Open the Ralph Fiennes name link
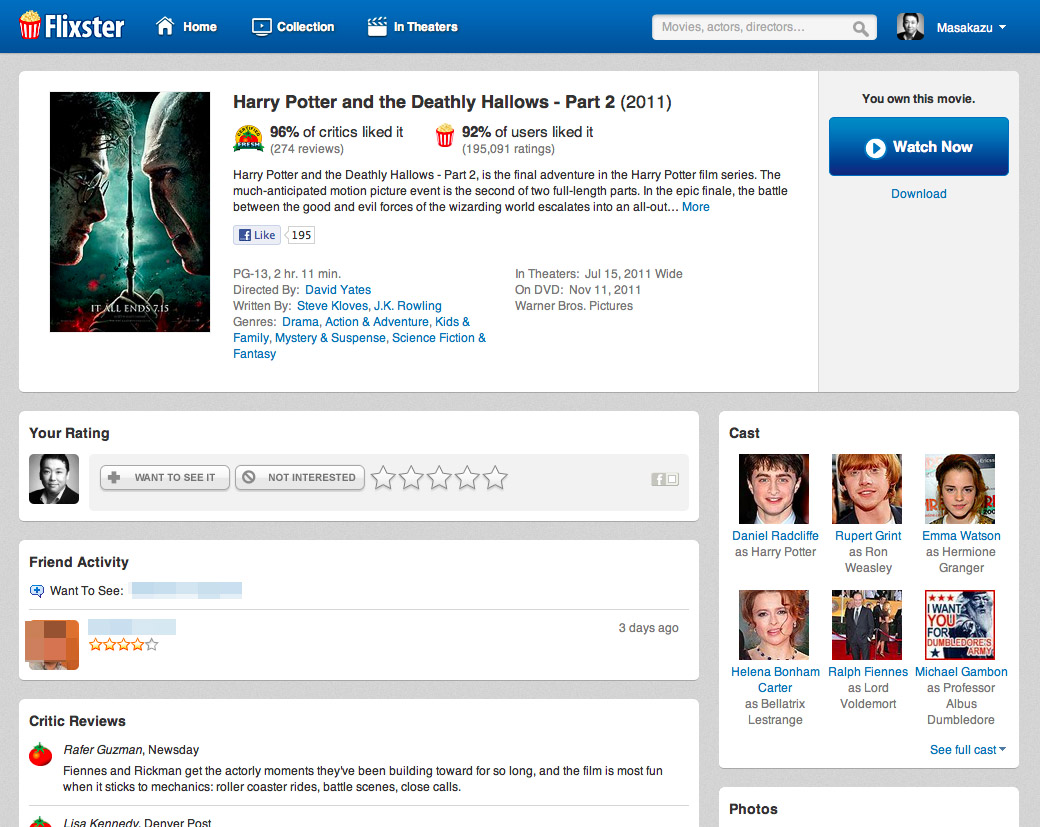Screen dimensions: 1040x827 coord(868,672)
